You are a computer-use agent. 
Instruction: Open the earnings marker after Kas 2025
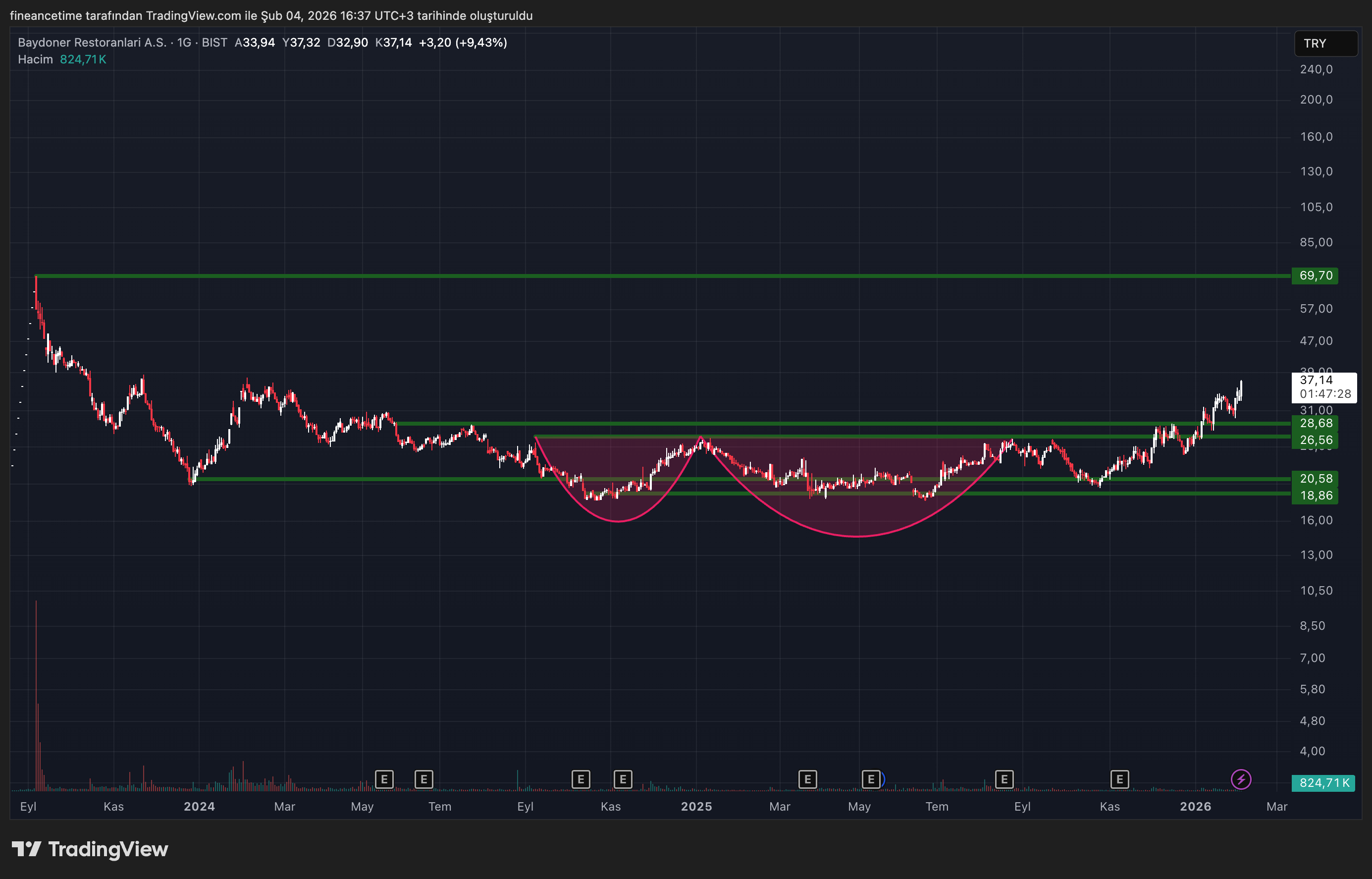tap(1119, 779)
